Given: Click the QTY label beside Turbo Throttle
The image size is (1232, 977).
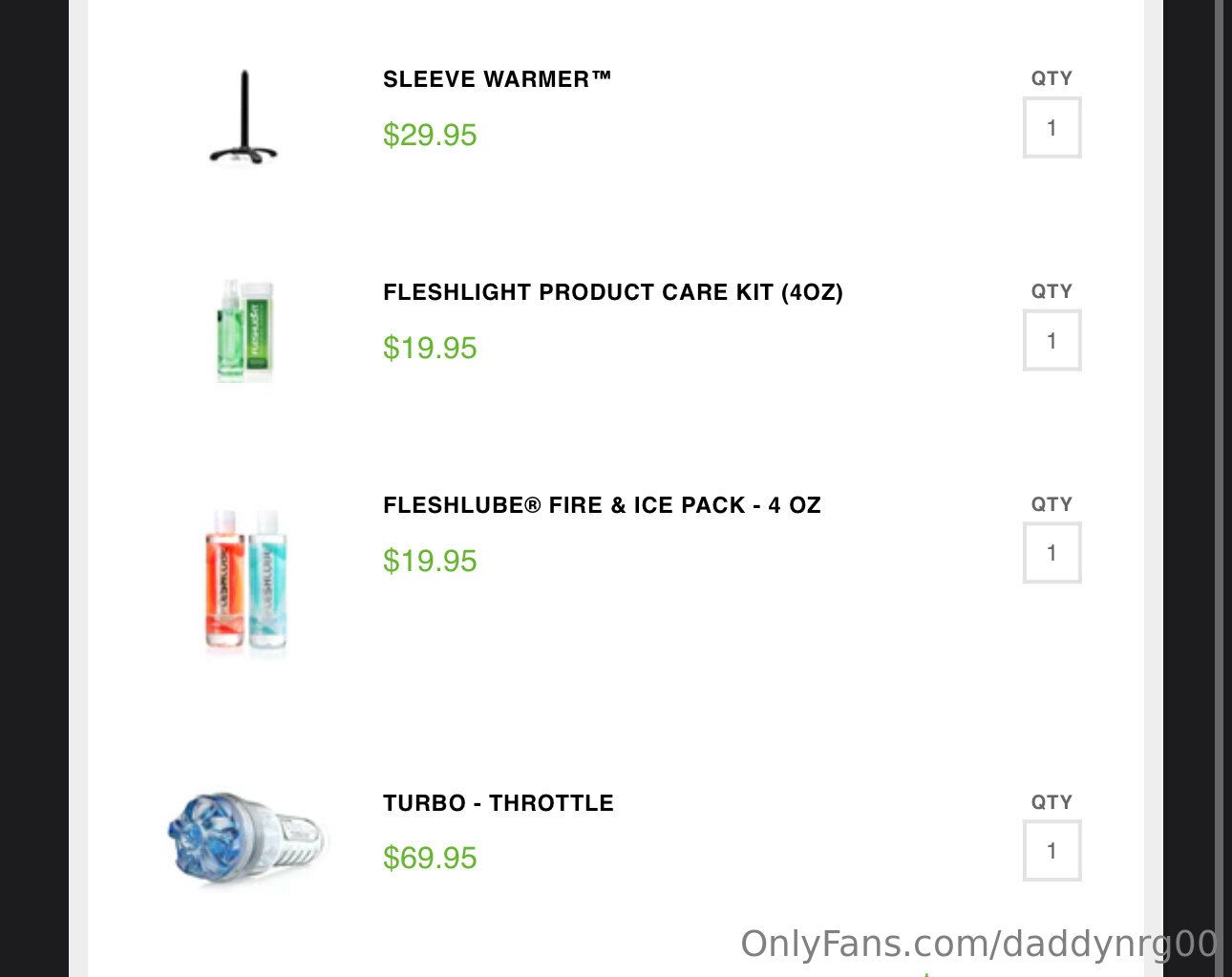Looking at the screenshot, I should 1051,802.
